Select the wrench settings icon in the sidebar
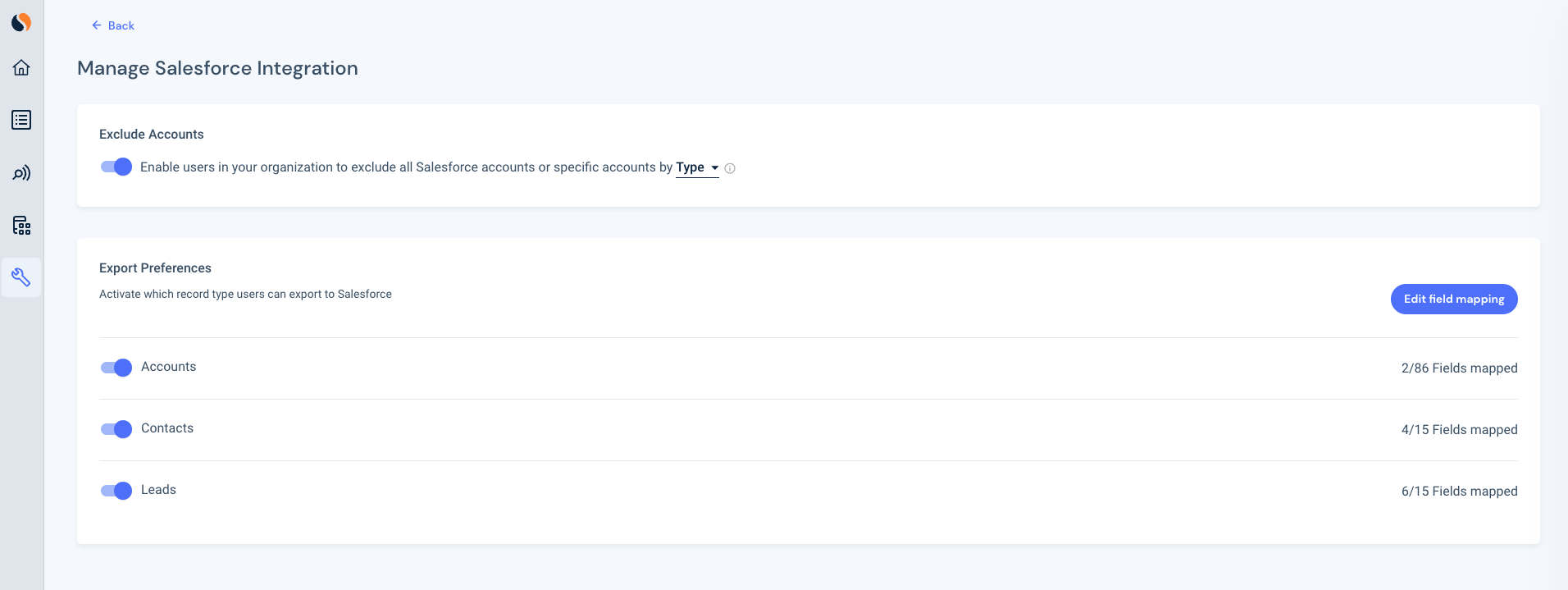Viewport: 1568px width, 590px height. [21, 277]
